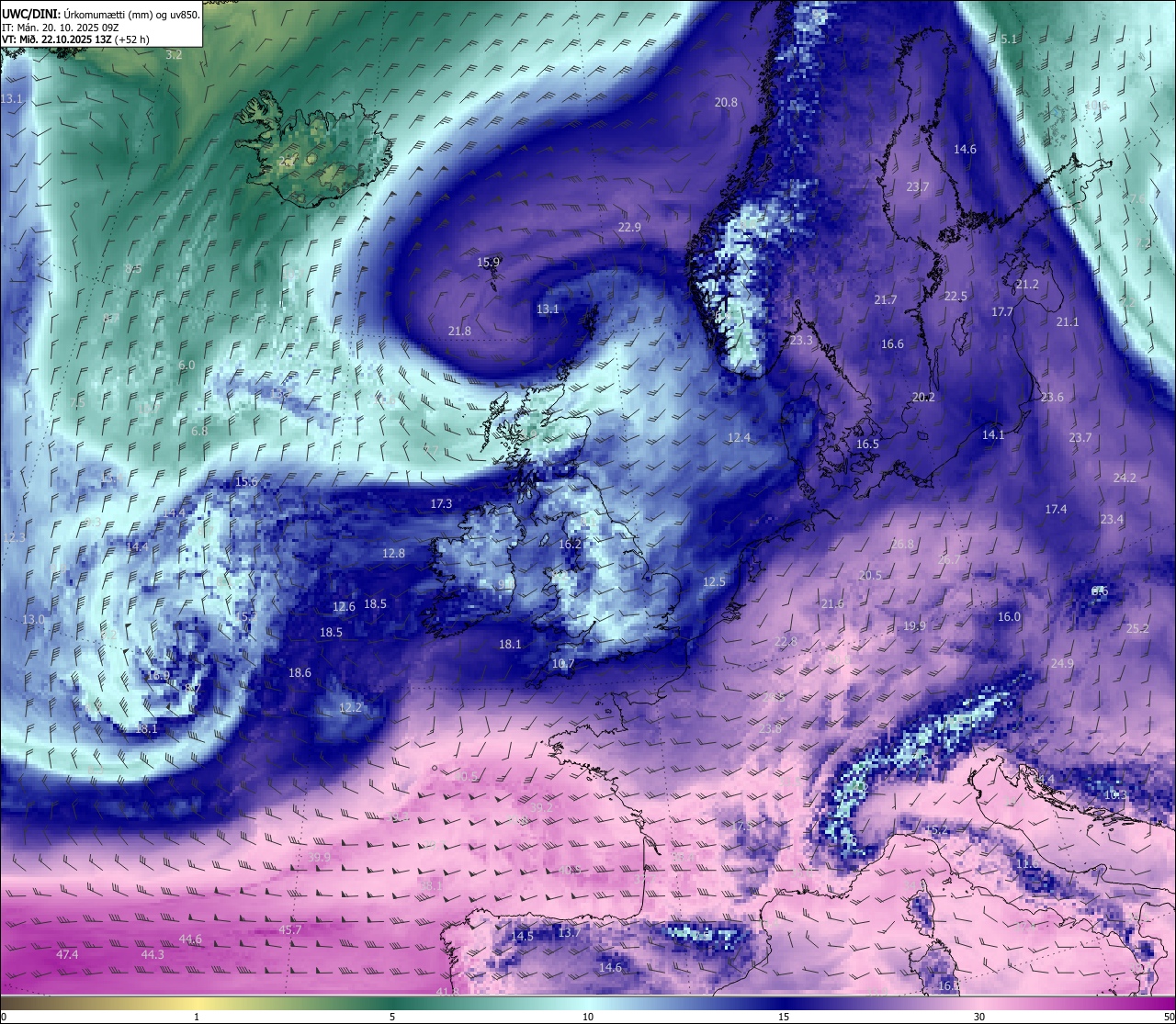The image size is (1176, 1024).
Task: Click the 19.9 value on the map
Action: point(914,625)
